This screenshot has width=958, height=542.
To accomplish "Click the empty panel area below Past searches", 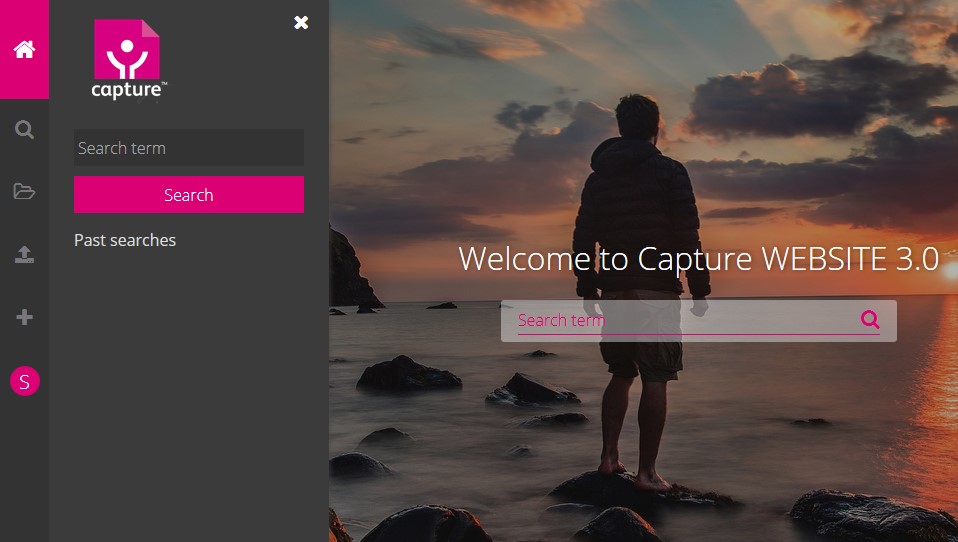I will pos(188,400).
